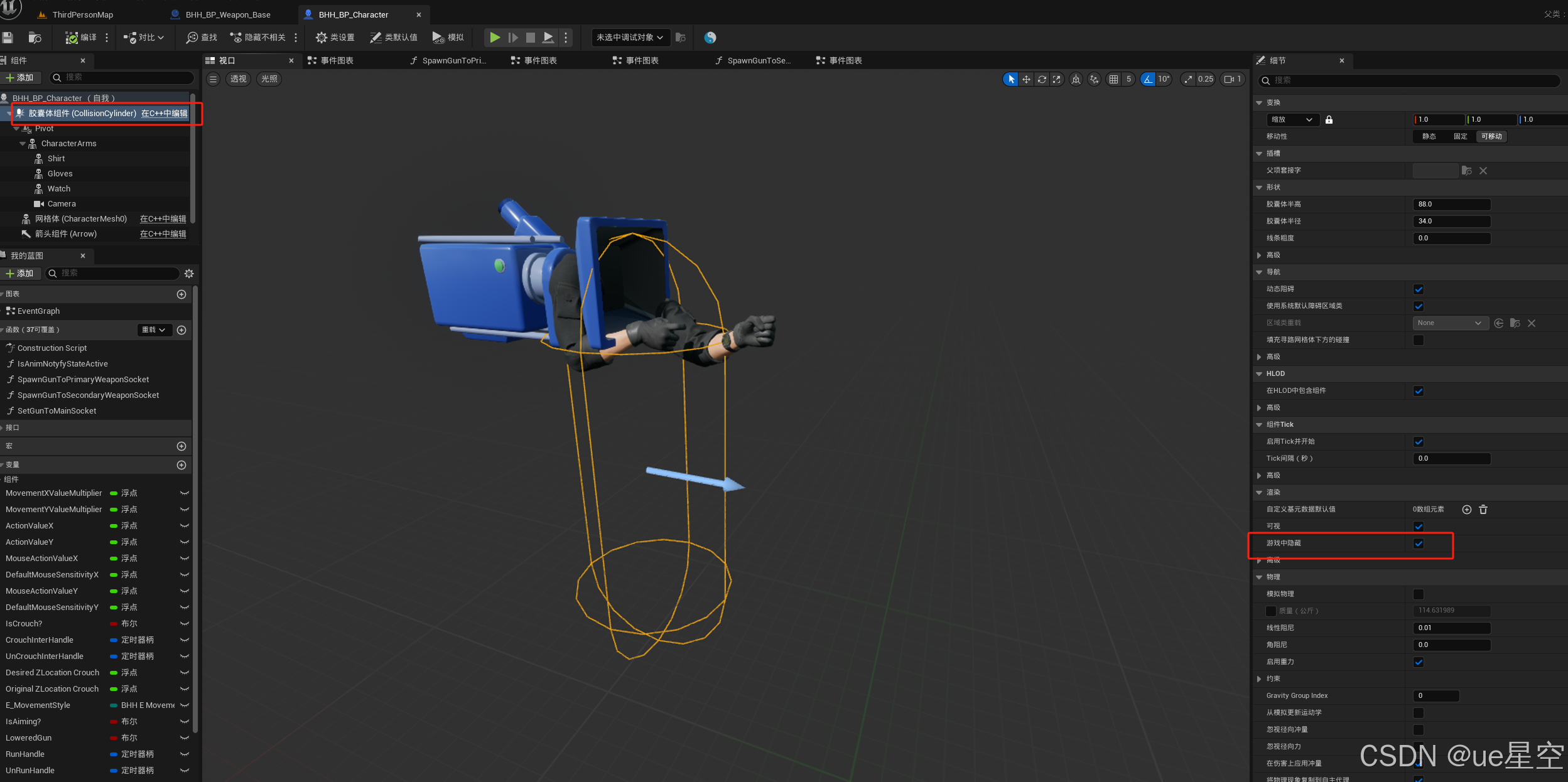The width and height of the screenshot is (1568, 782).
Task: Select the rotate gizmo tool
Action: click(1042, 79)
